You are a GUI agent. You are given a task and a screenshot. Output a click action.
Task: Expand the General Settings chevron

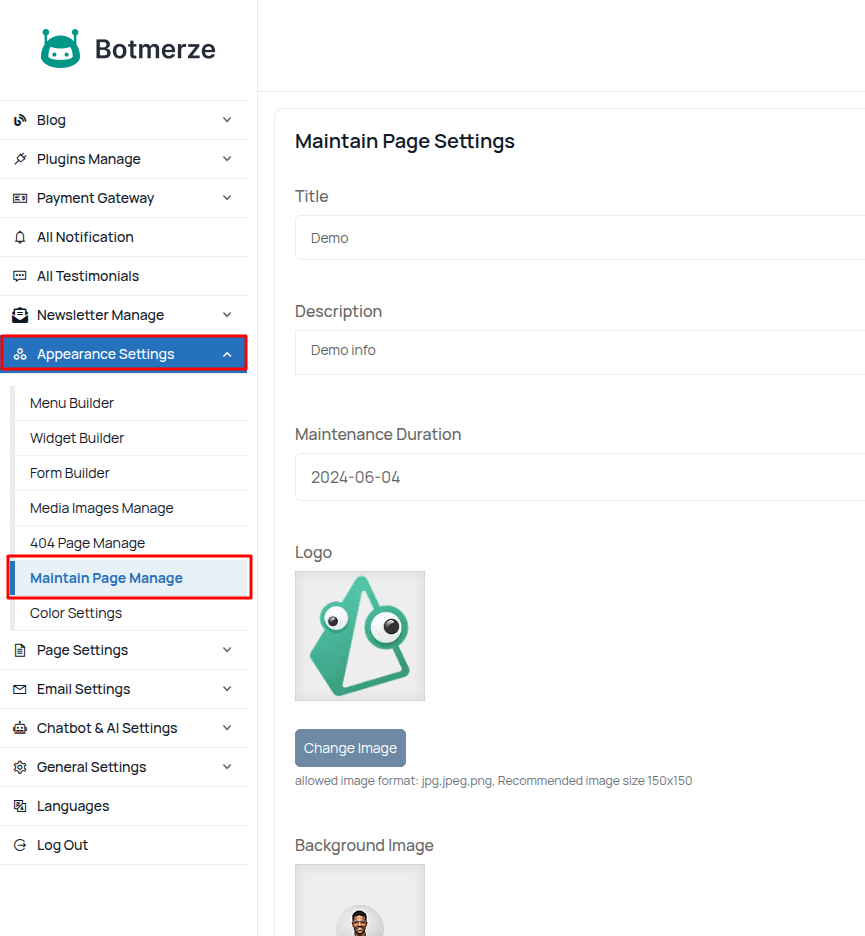click(x=227, y=767)
